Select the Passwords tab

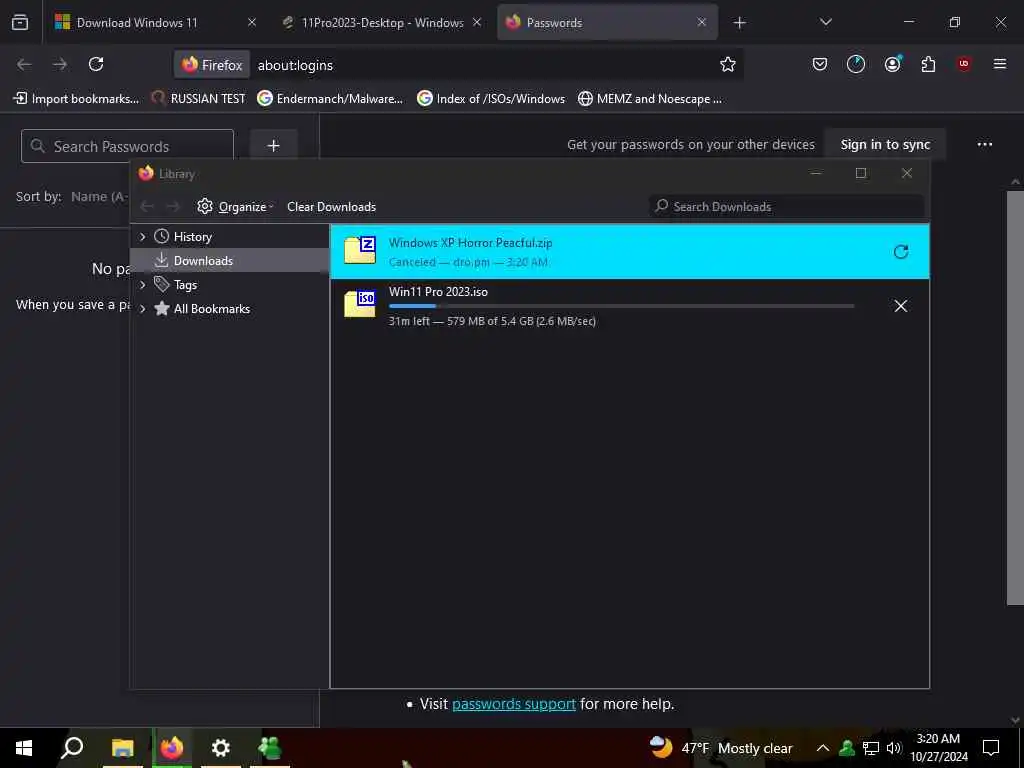[x=607, y=22]
